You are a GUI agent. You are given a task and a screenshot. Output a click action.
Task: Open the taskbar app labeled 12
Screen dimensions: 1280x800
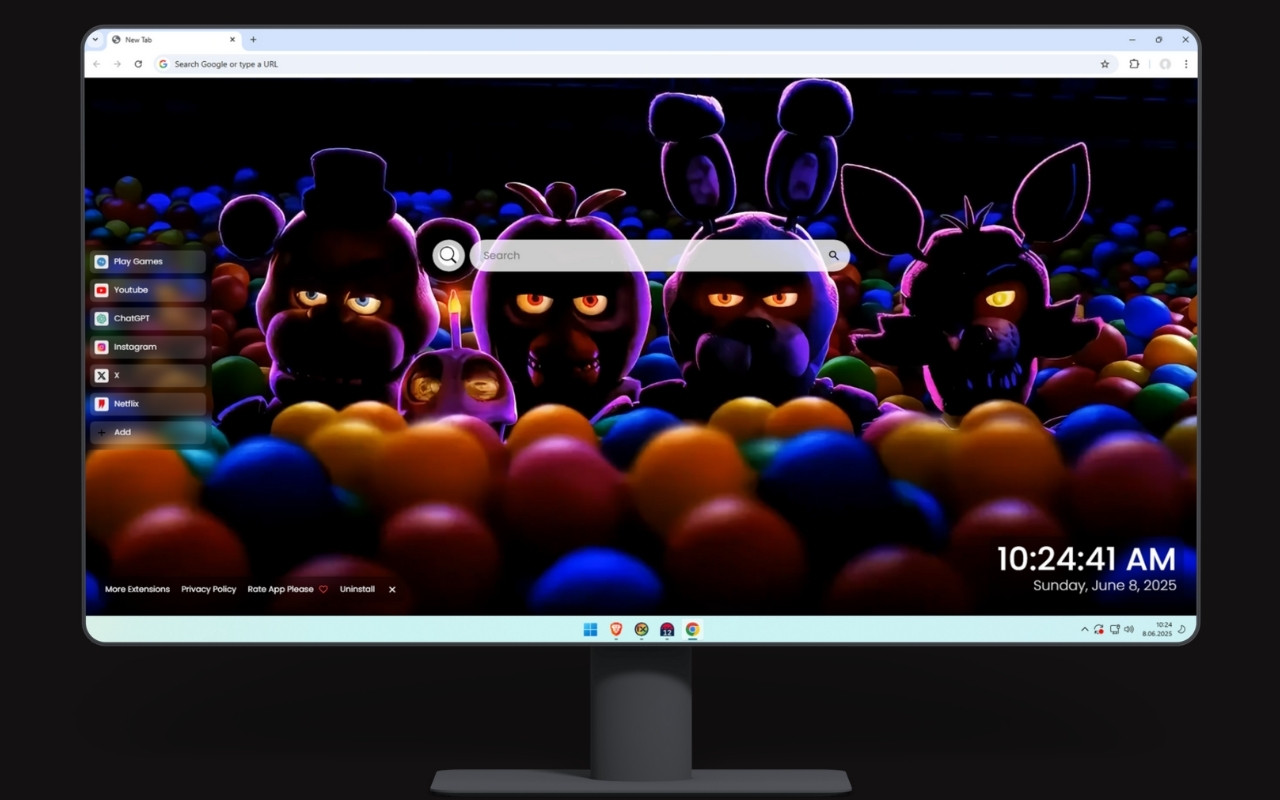tap(667, 629)
